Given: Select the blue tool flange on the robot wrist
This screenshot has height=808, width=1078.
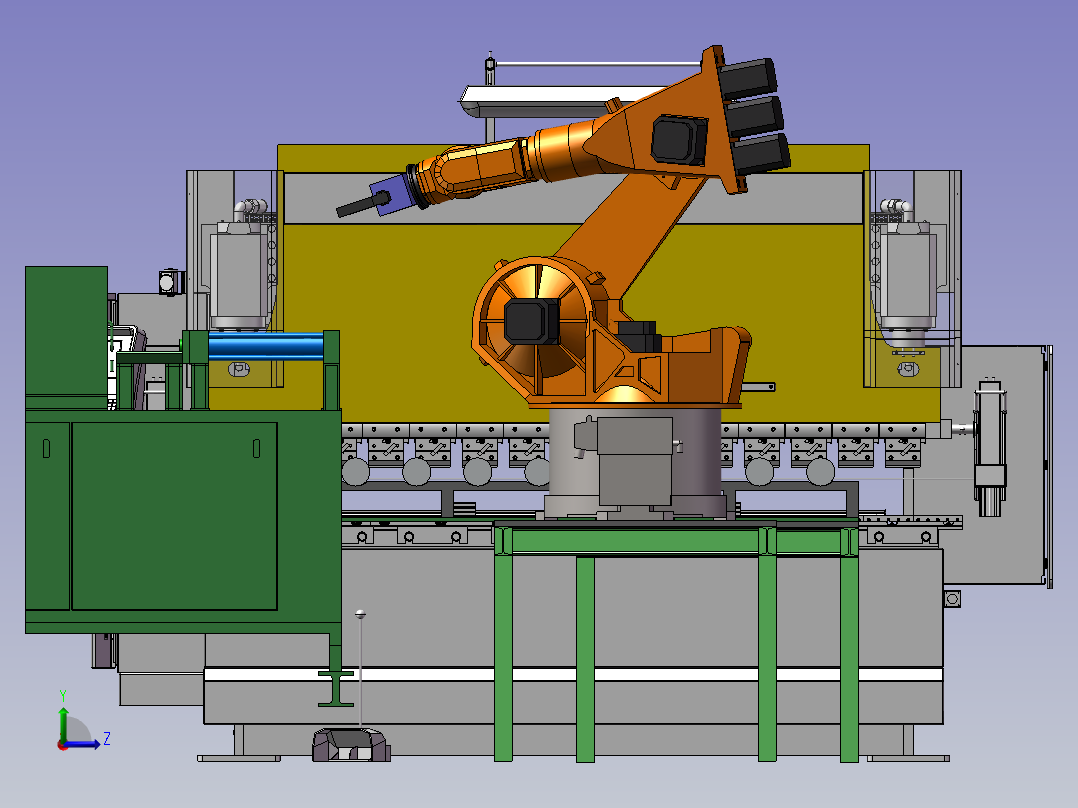Looking at the screenshot, I should point(392,195).
